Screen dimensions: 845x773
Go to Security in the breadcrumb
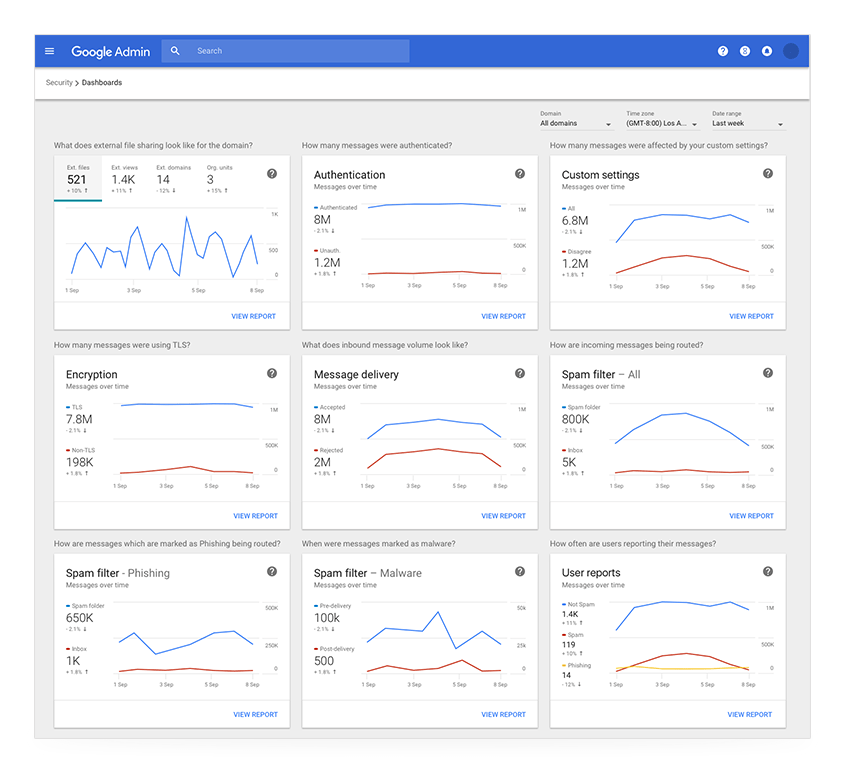(x=59, y=83)
